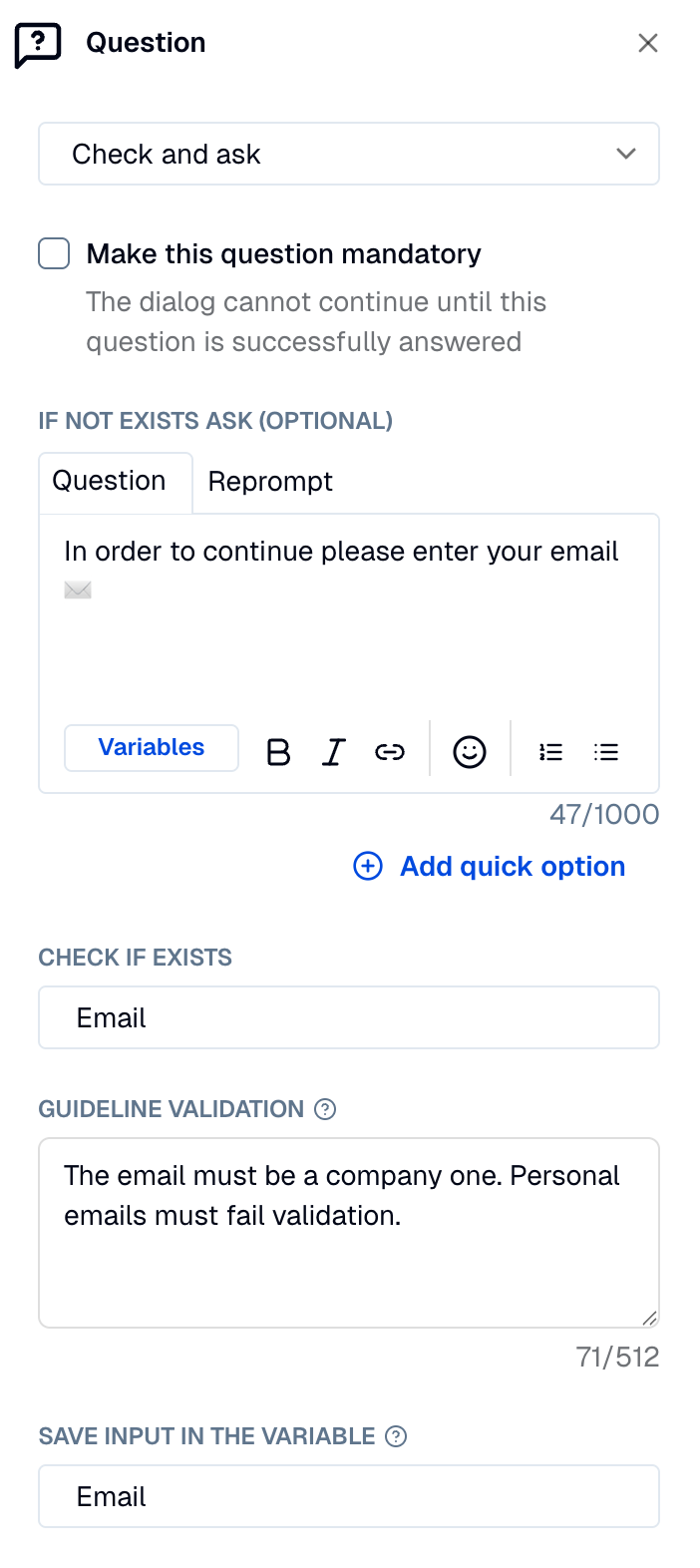Close the Question panel
This screenshot has height=1568, width=700.
(x=648, y=43)
